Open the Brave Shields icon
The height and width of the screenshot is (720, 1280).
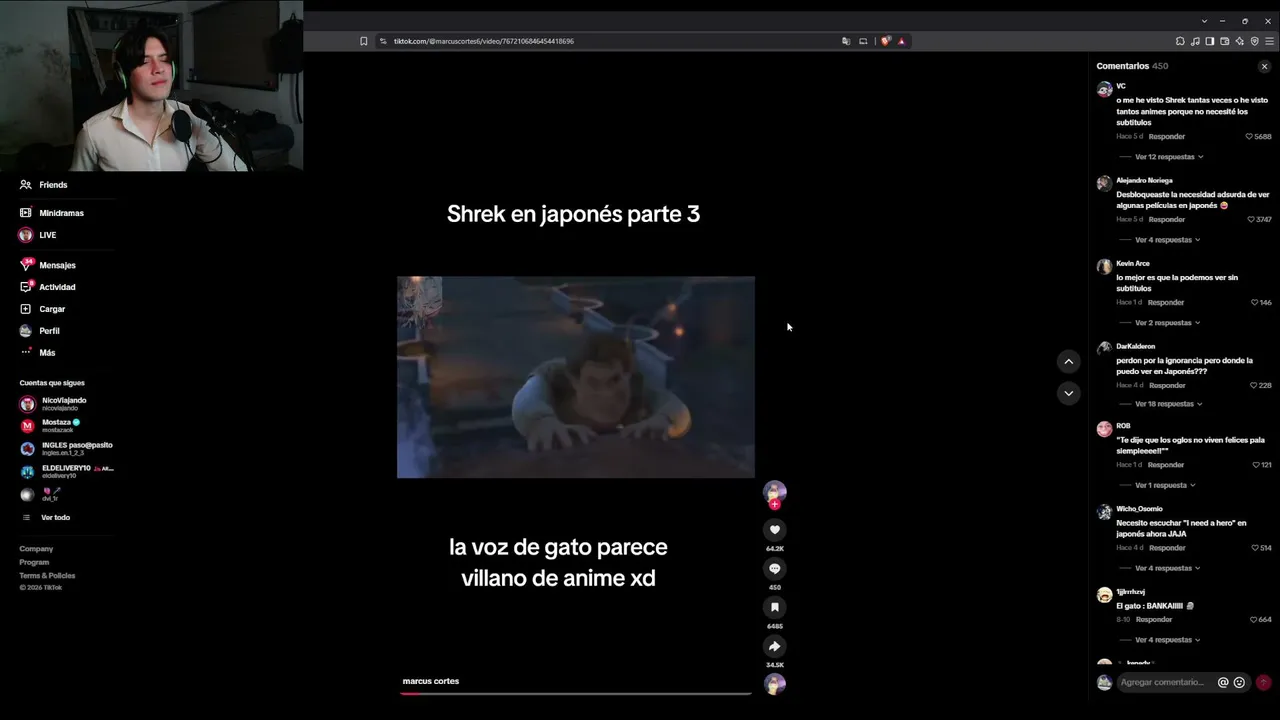885,41
